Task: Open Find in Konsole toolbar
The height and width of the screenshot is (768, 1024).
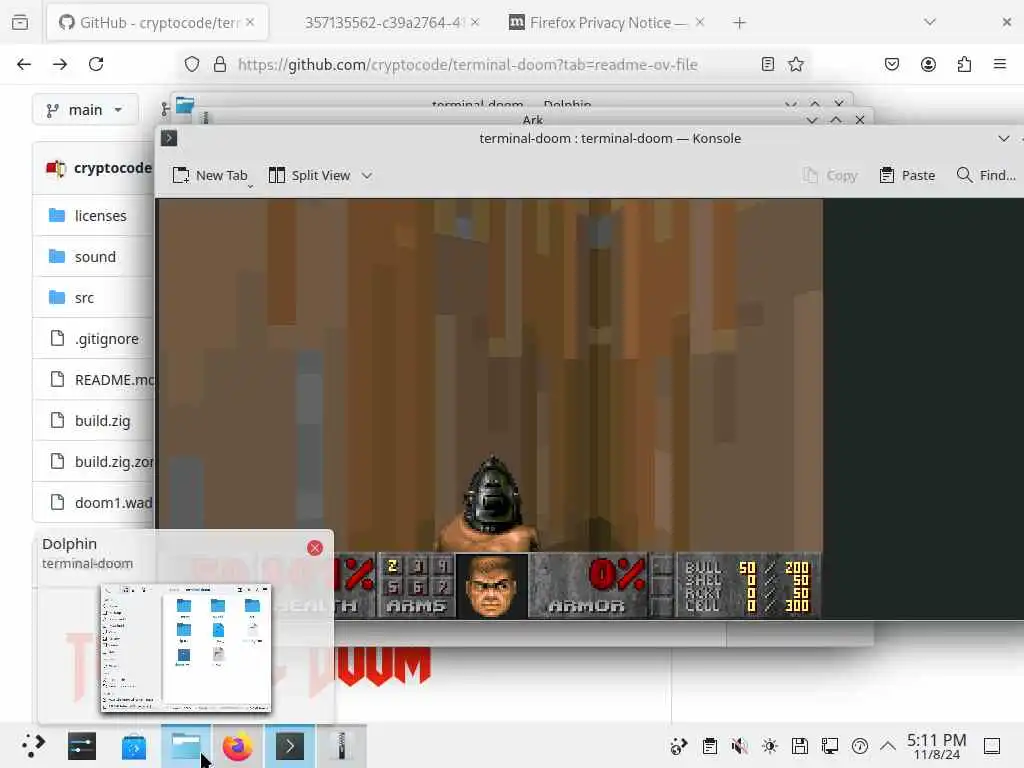Action: (986, 175)
